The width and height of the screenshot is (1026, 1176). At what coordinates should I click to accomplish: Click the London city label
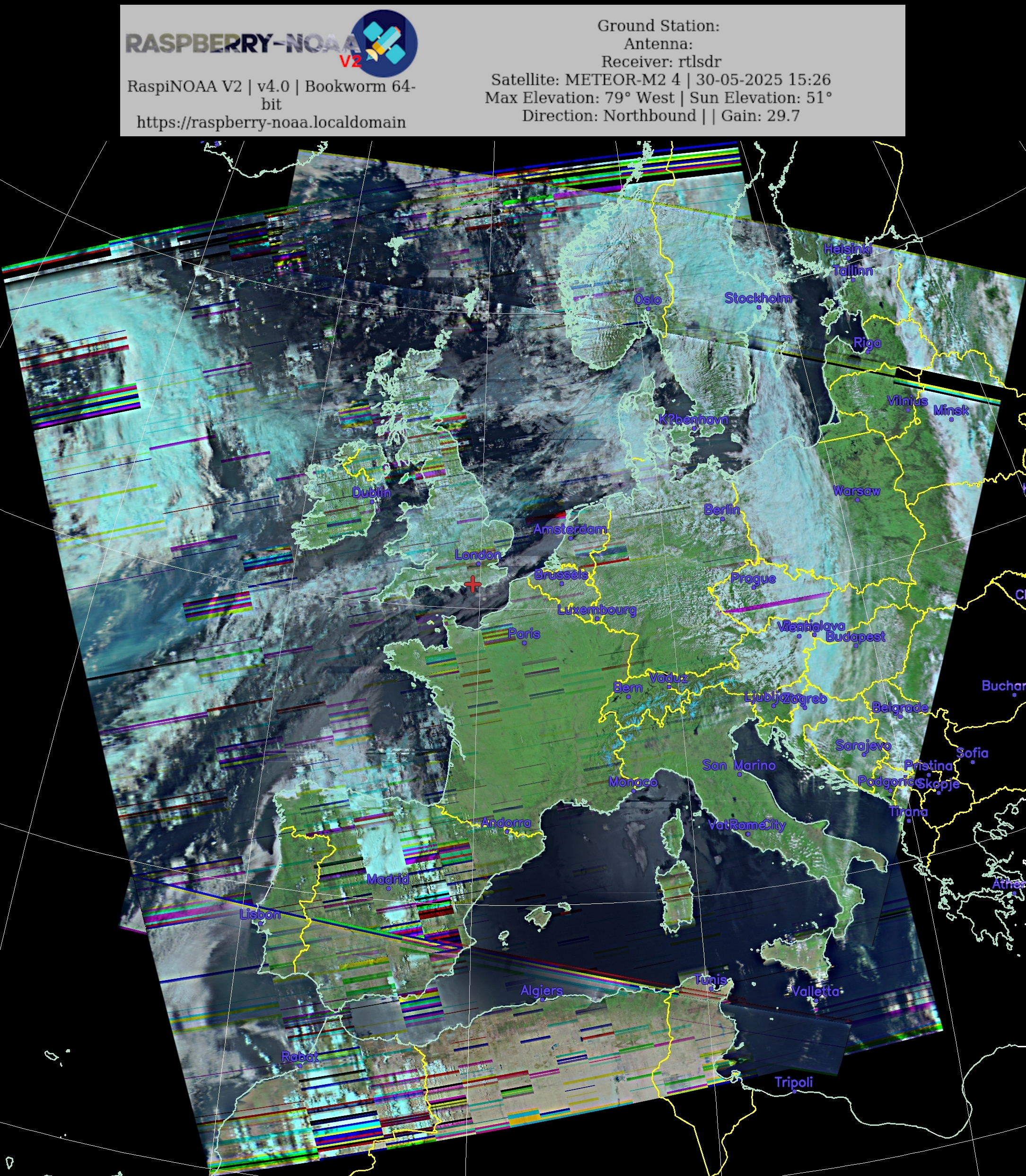(477, 555)
